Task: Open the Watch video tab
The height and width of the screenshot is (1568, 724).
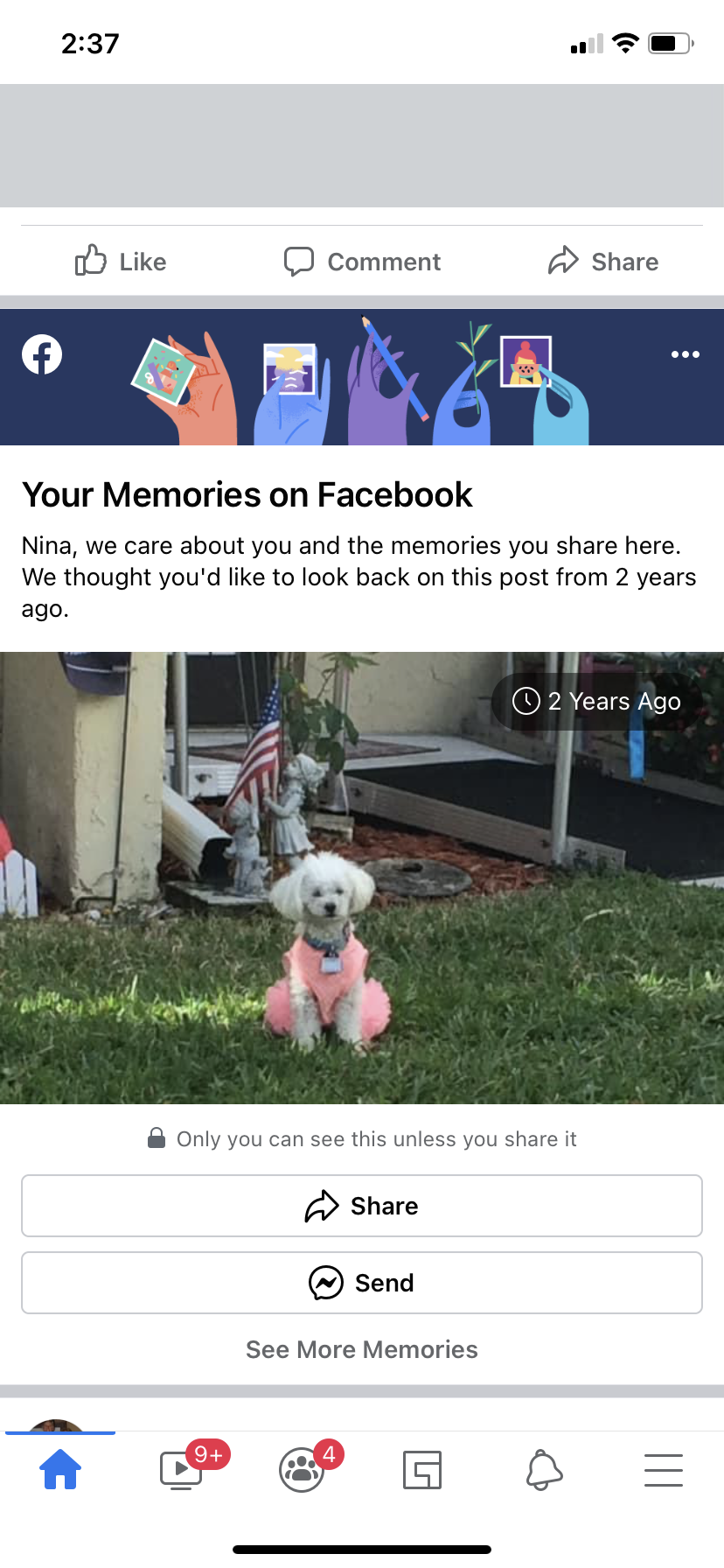Action: pyautogui.click(x=181, y=1470)
